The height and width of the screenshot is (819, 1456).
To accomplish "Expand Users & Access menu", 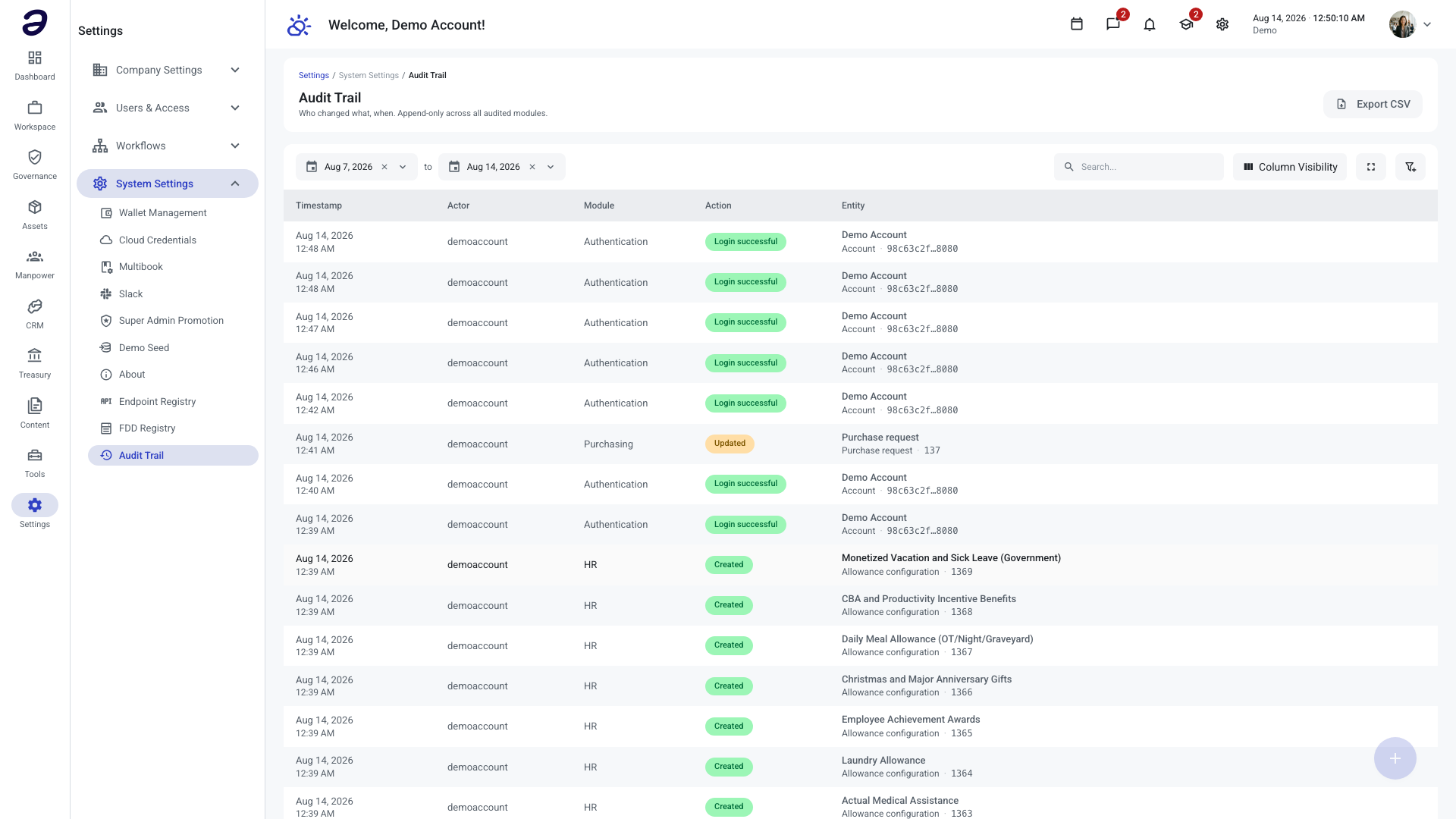I will point(168,108).
